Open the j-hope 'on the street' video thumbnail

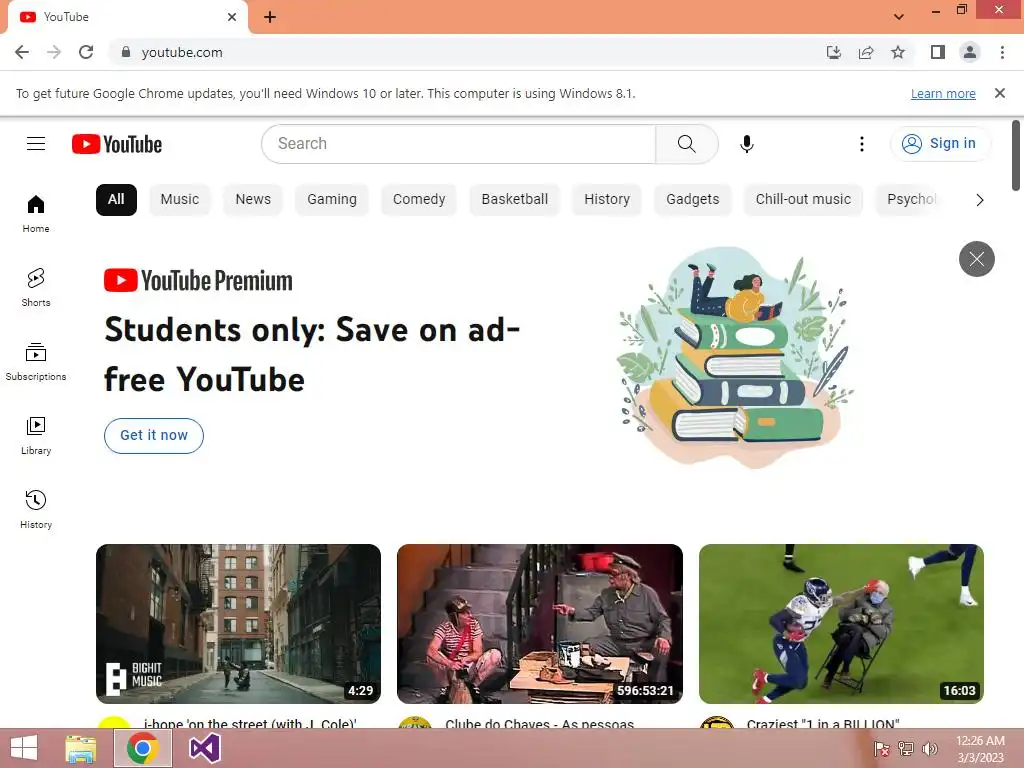[238, 624]
